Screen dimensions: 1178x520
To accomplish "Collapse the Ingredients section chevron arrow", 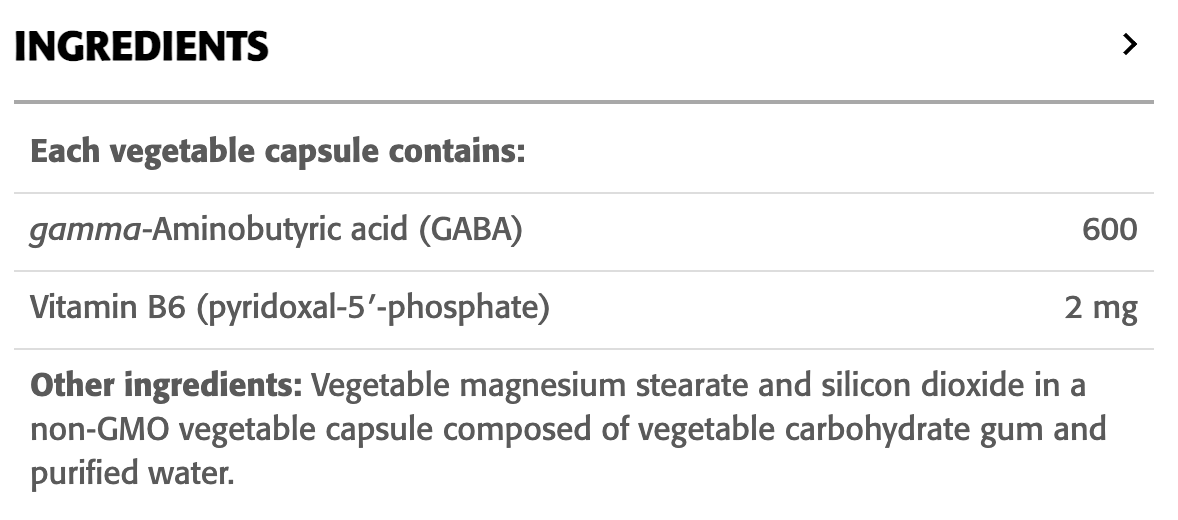I will (x=1130, y=45).
